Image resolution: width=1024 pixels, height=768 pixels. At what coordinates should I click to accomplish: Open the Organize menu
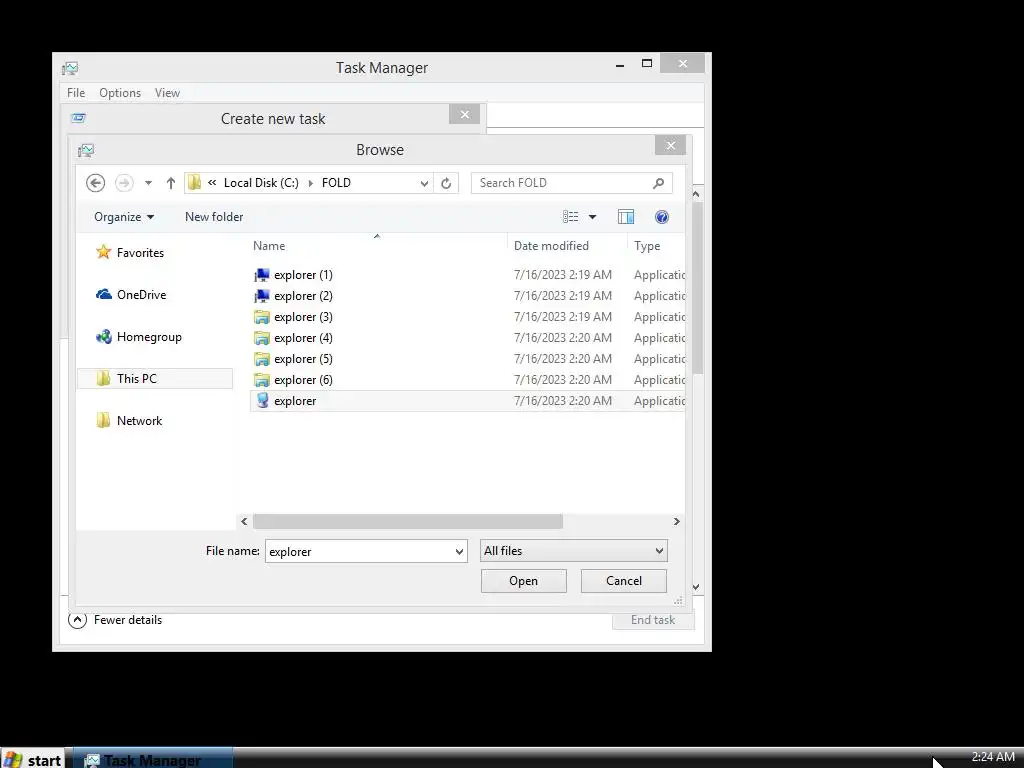[x=123, y=217]
